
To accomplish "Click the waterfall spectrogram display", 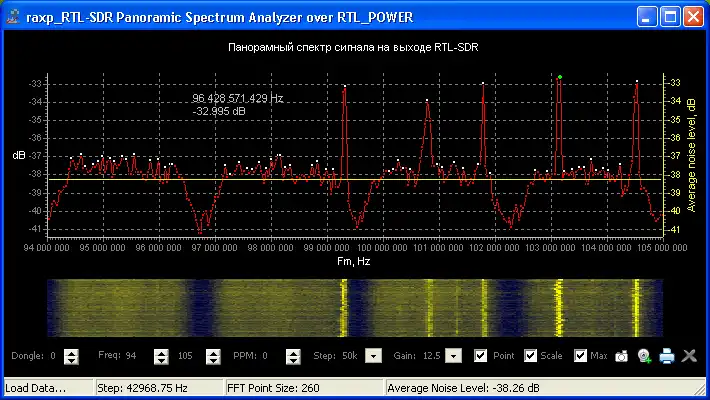I will [355, 308].
